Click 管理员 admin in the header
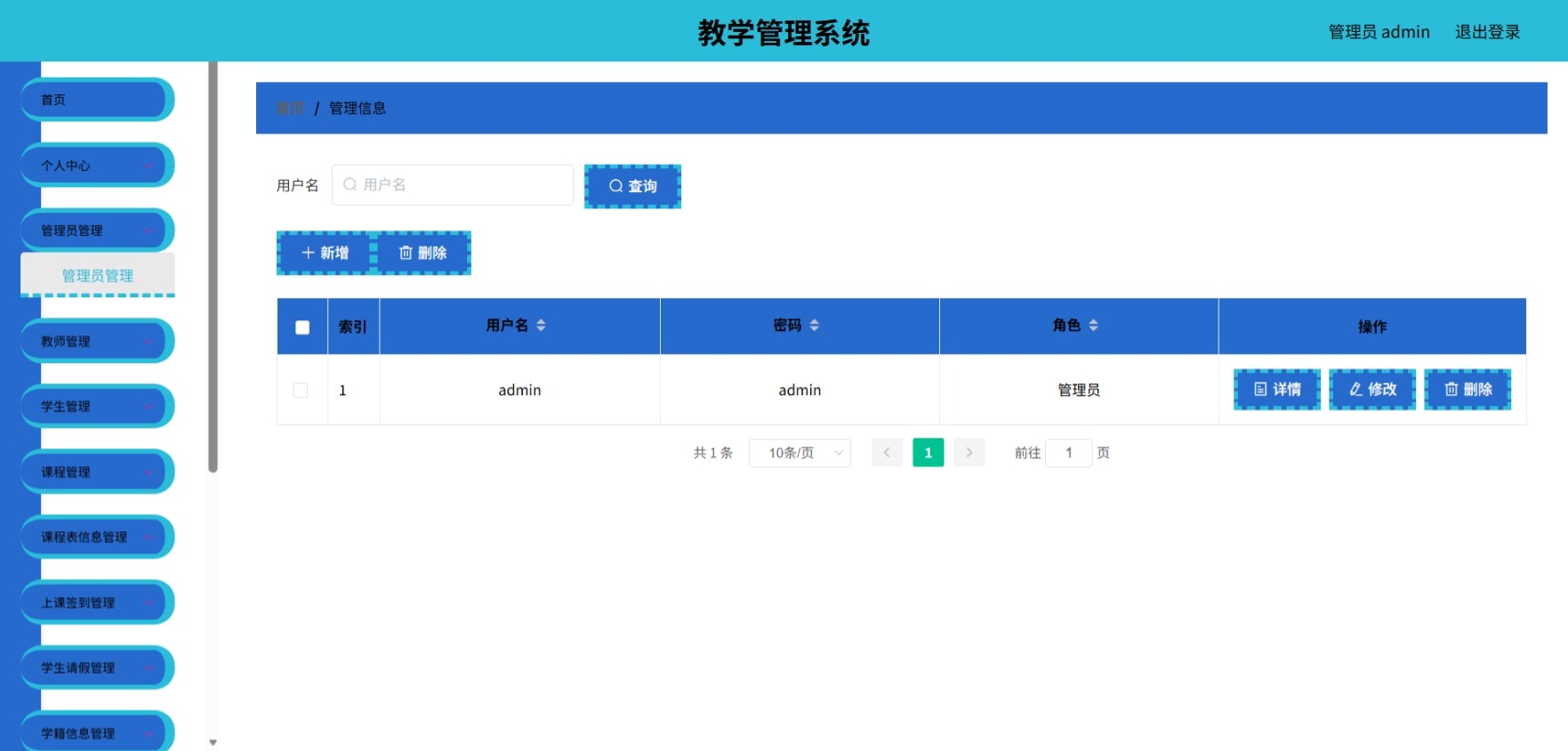Viewport: 1568px width, 751px height. tap(1379, 32)
